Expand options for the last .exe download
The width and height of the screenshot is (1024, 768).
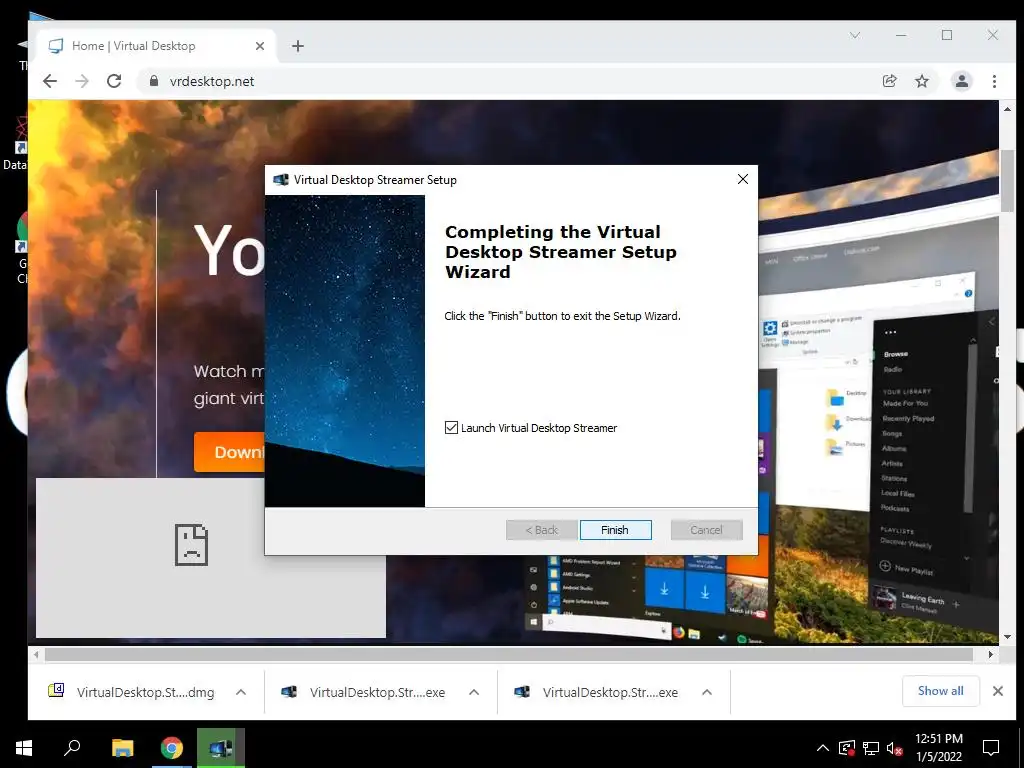click(x=707, y=692)
